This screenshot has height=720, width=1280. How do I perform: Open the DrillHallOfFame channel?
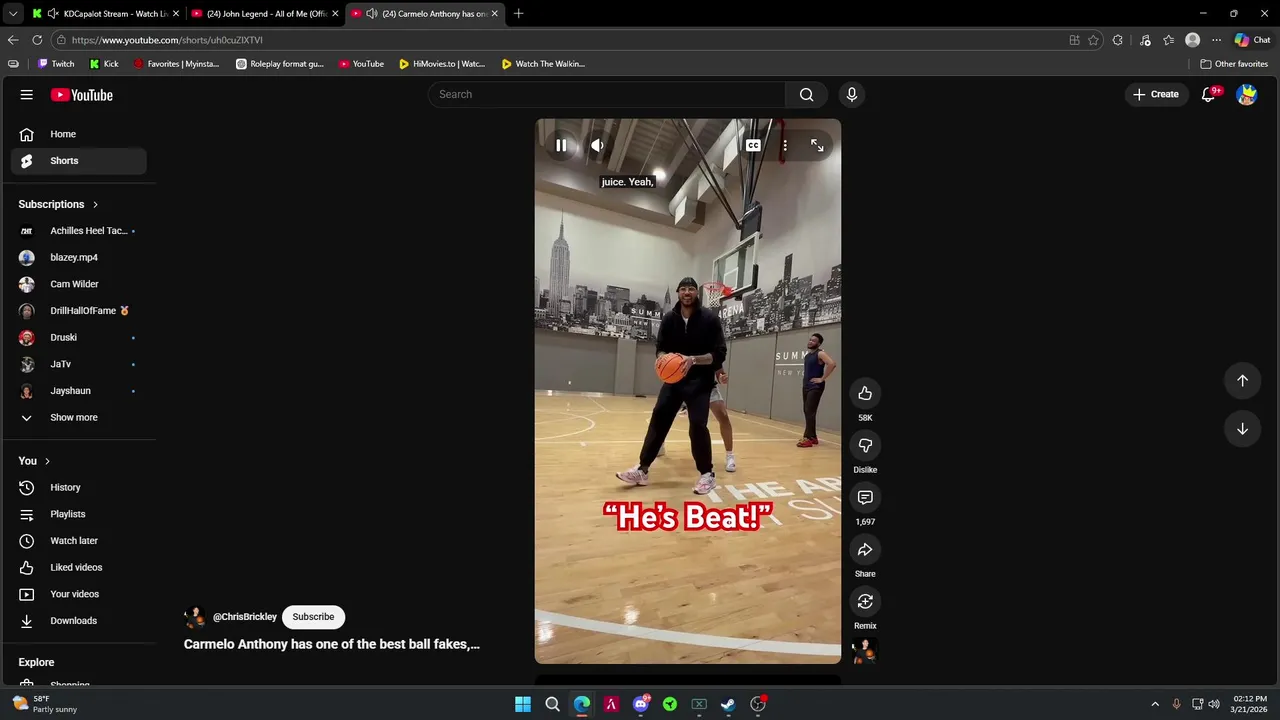click(79, 311)
